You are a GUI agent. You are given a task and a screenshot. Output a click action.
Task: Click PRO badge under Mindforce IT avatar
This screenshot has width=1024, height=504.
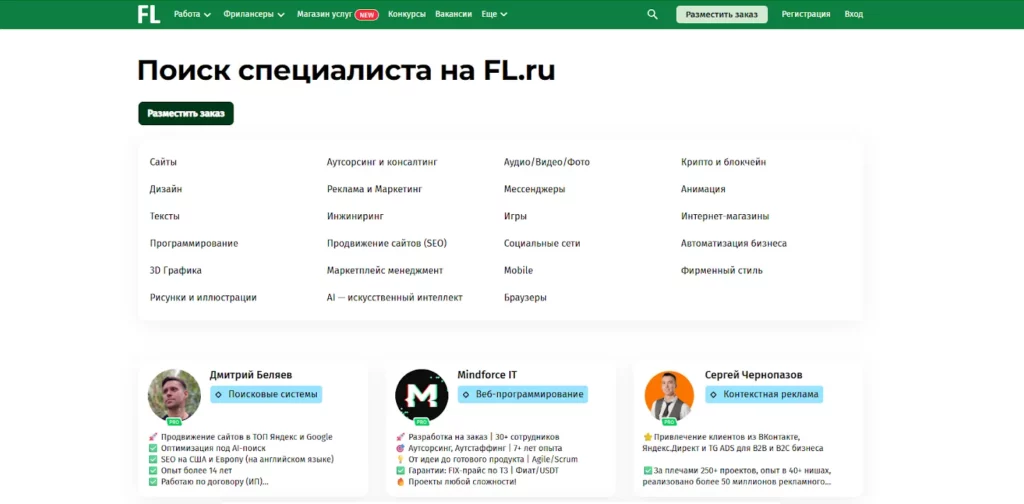click(x=421, y=422)
